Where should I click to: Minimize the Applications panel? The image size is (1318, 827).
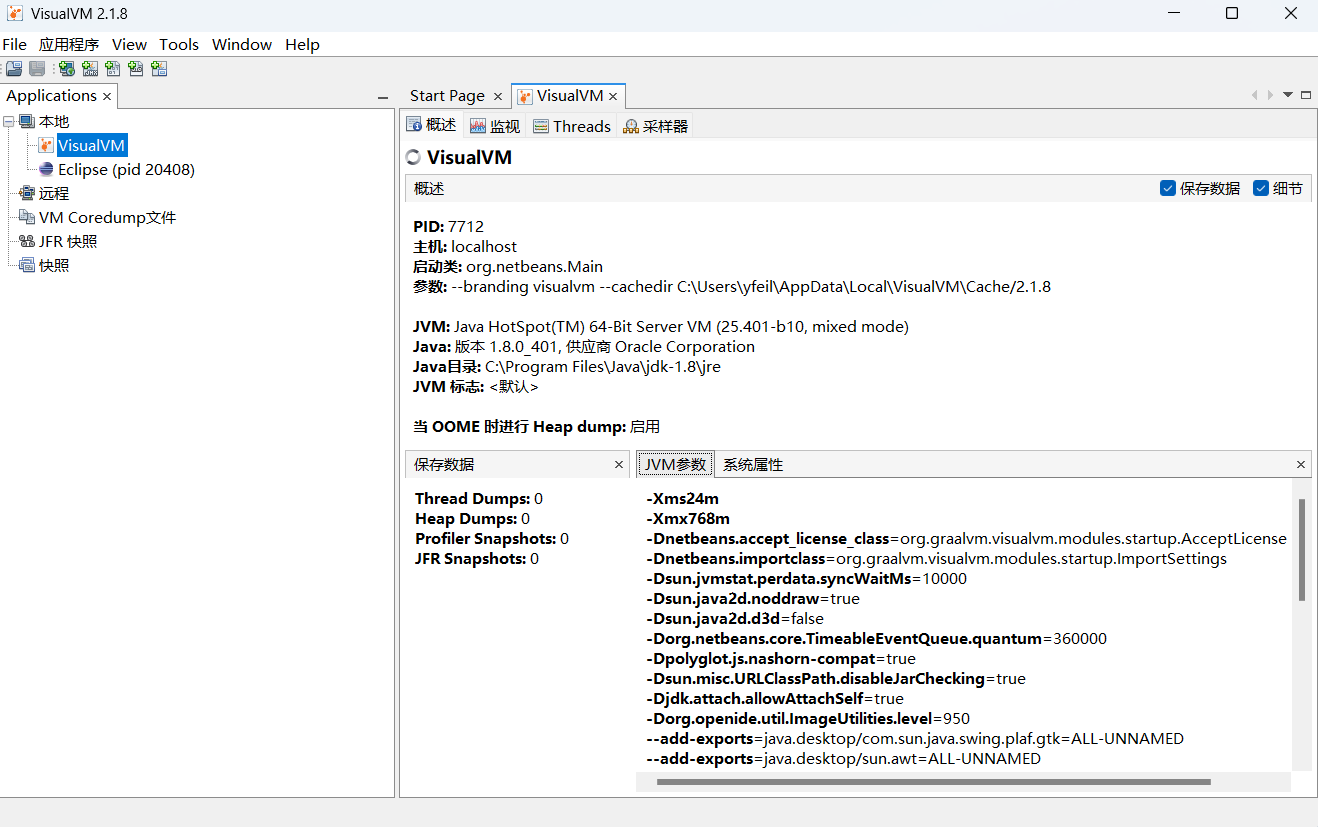click(383, 96)
